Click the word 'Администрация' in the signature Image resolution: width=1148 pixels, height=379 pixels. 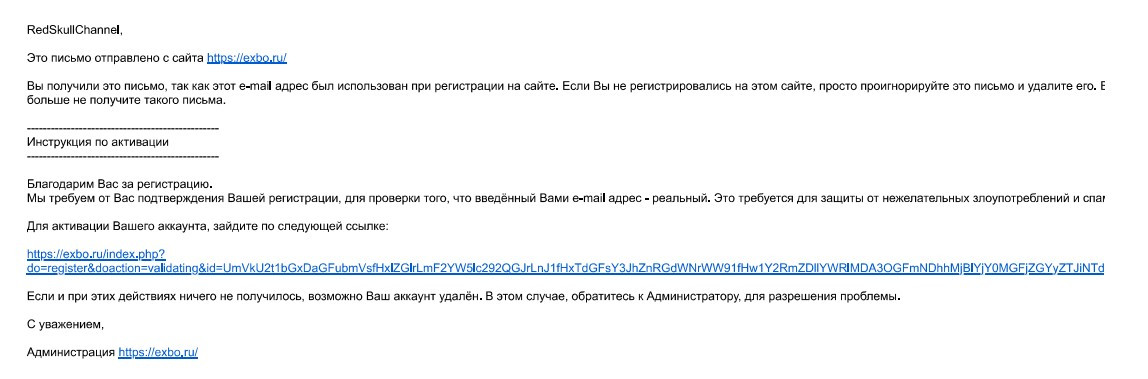(x=71, y=353)
